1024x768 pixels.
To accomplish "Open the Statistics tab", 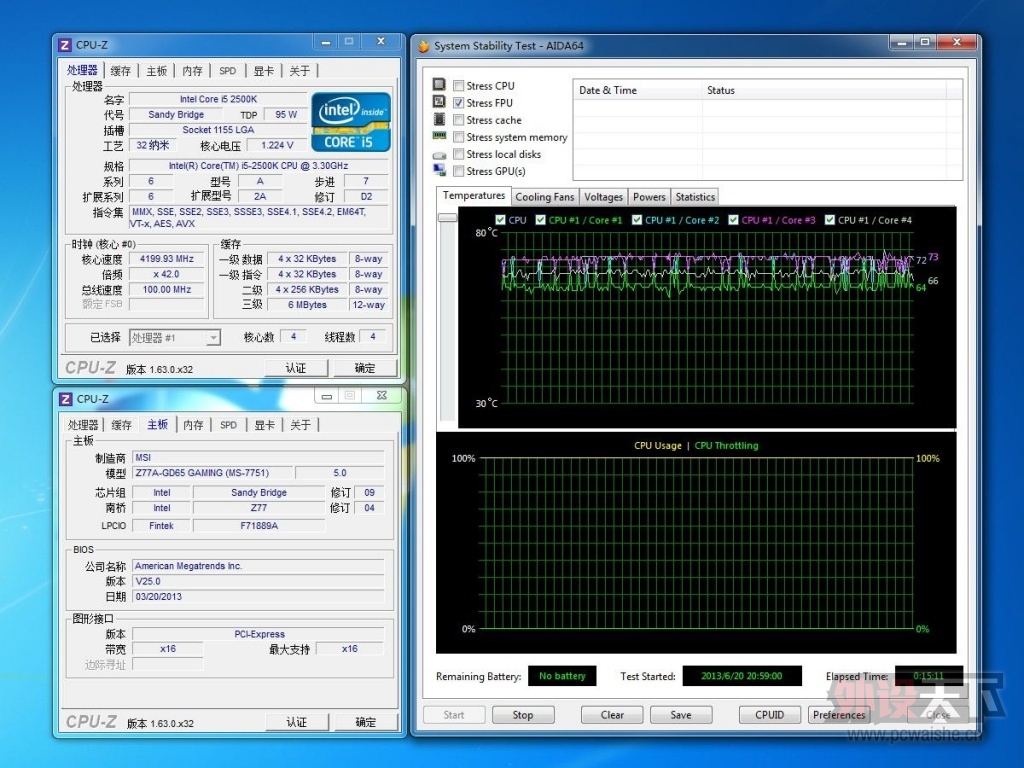I will [x=695, y=197].
